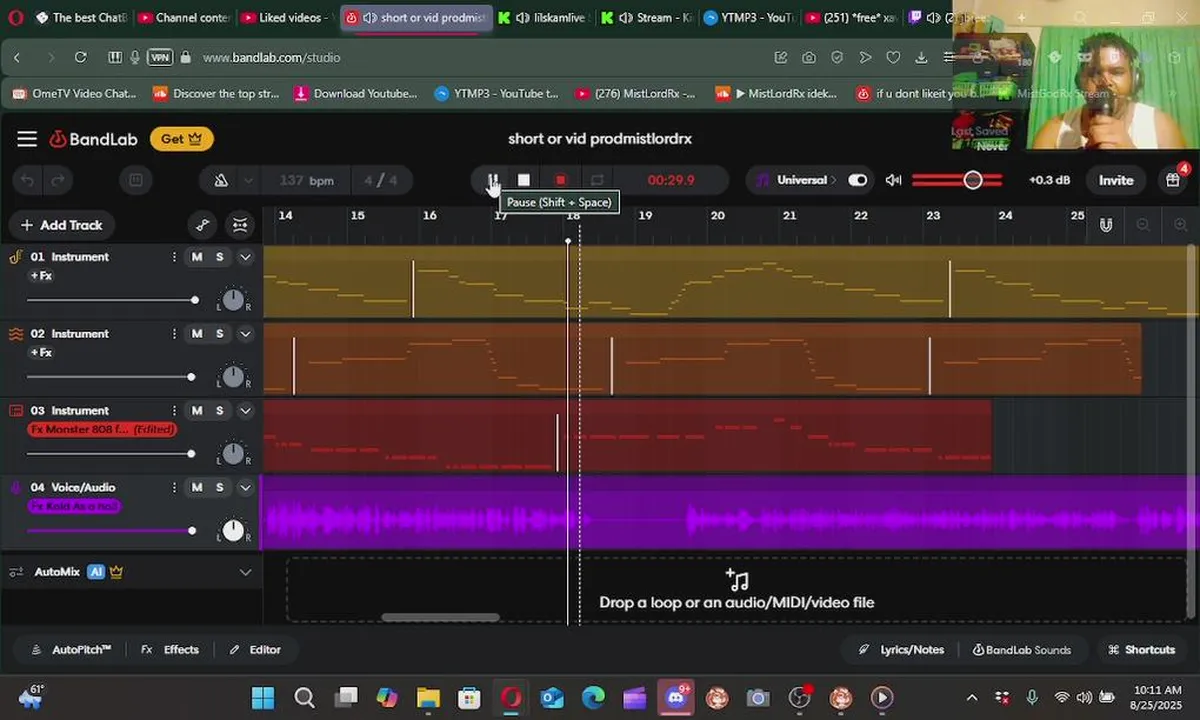Click the Opera icon in the taskbar

pos(511,697)
